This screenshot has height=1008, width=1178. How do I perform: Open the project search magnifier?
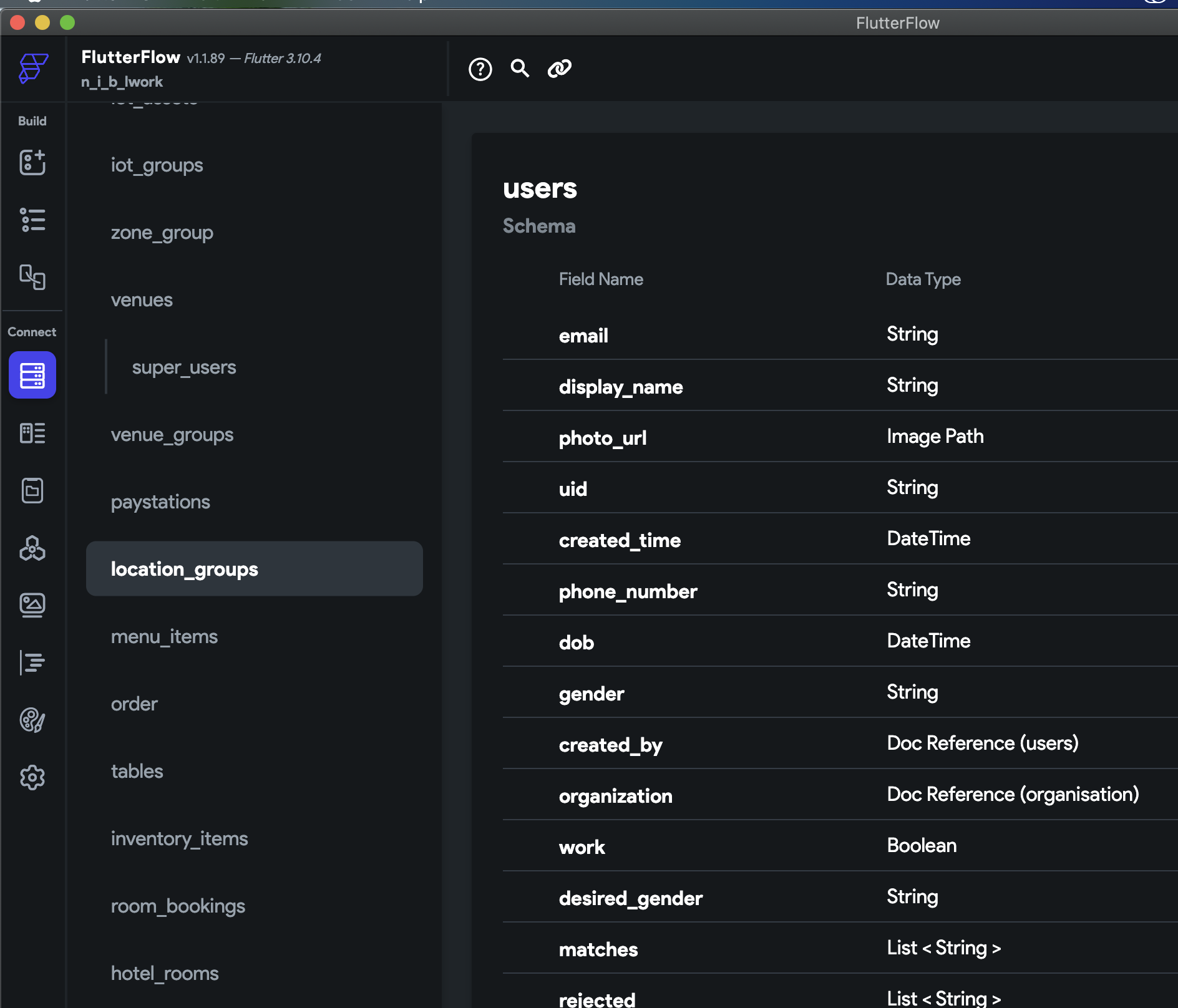(x=520, y=69)
